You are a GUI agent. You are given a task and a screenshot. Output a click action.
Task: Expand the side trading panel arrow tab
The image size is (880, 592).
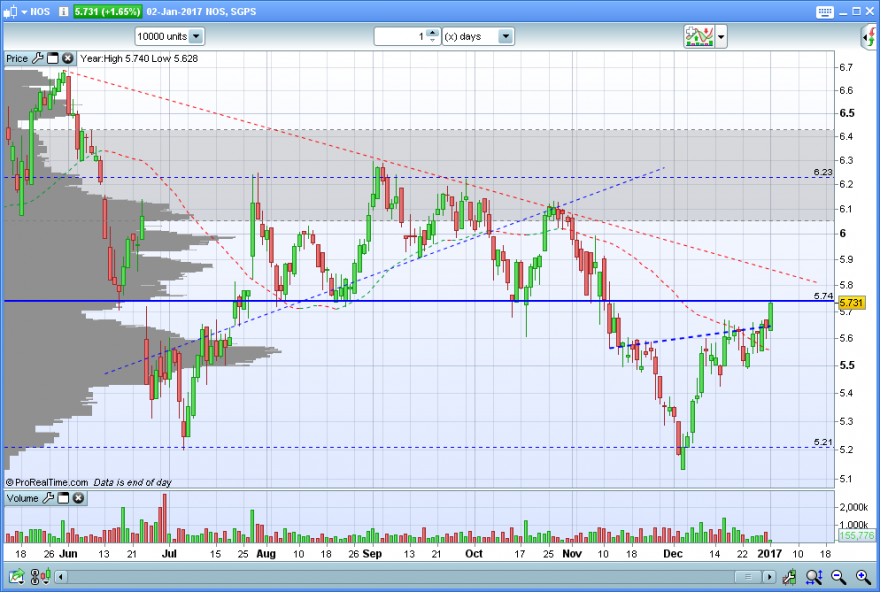[x=869, y=38]
